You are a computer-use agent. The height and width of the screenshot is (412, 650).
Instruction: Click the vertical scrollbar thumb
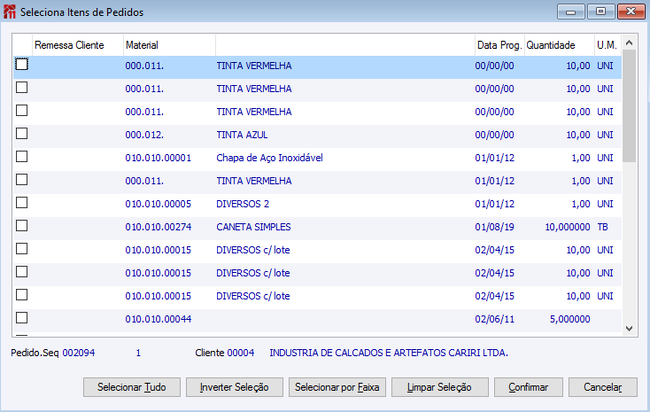pos(629,106)
